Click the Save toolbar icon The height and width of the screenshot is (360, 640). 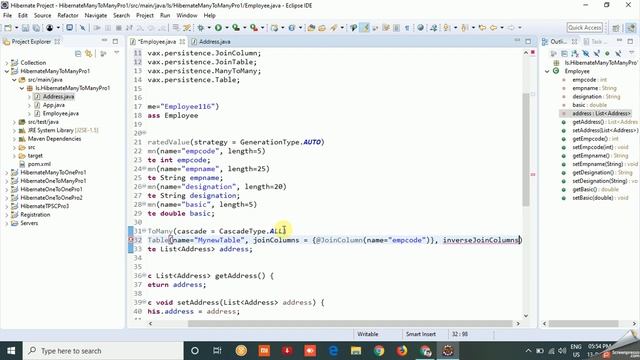(x=25, y=28)
